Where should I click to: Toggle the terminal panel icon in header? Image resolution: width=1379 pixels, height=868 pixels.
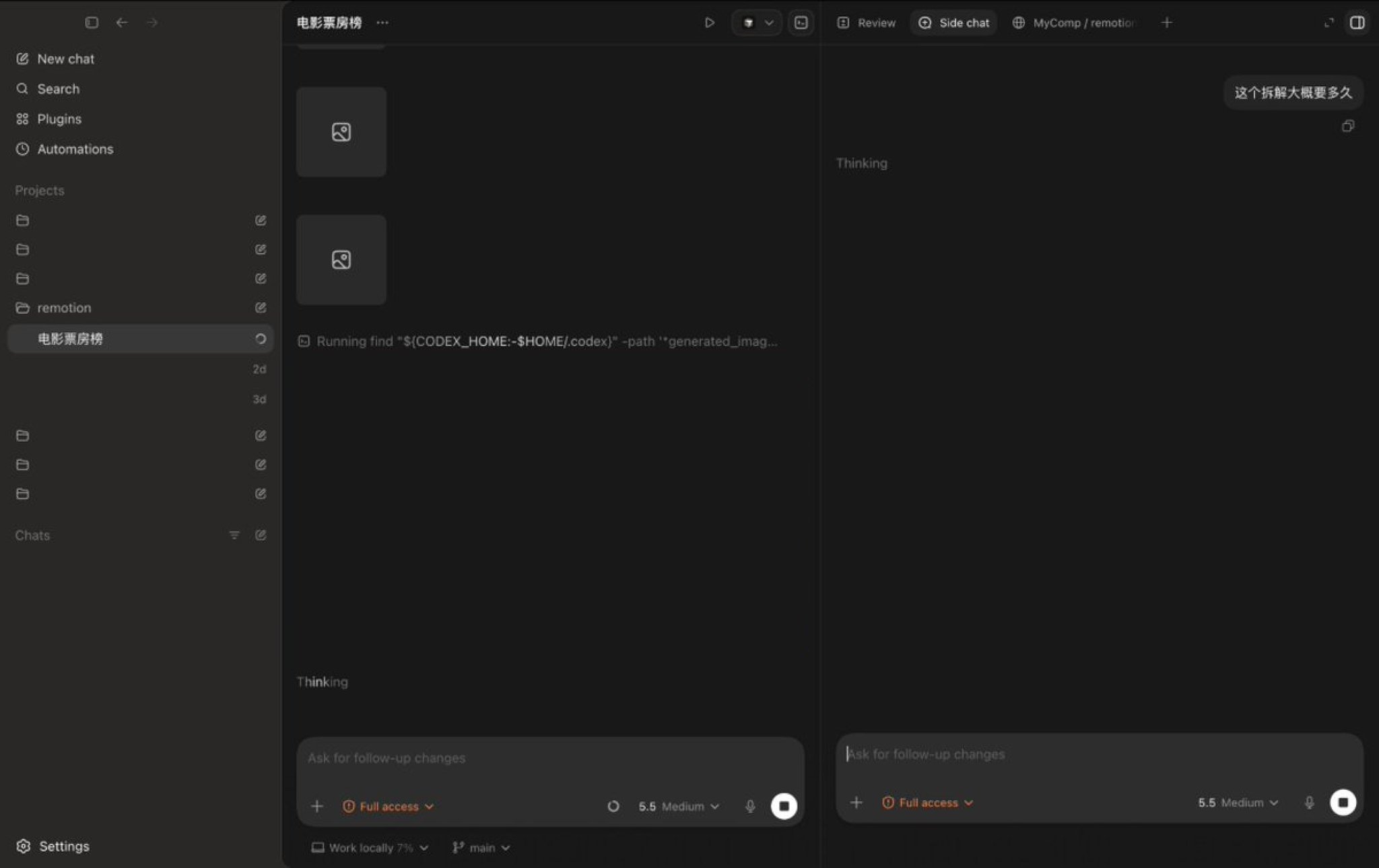(801, 22)
